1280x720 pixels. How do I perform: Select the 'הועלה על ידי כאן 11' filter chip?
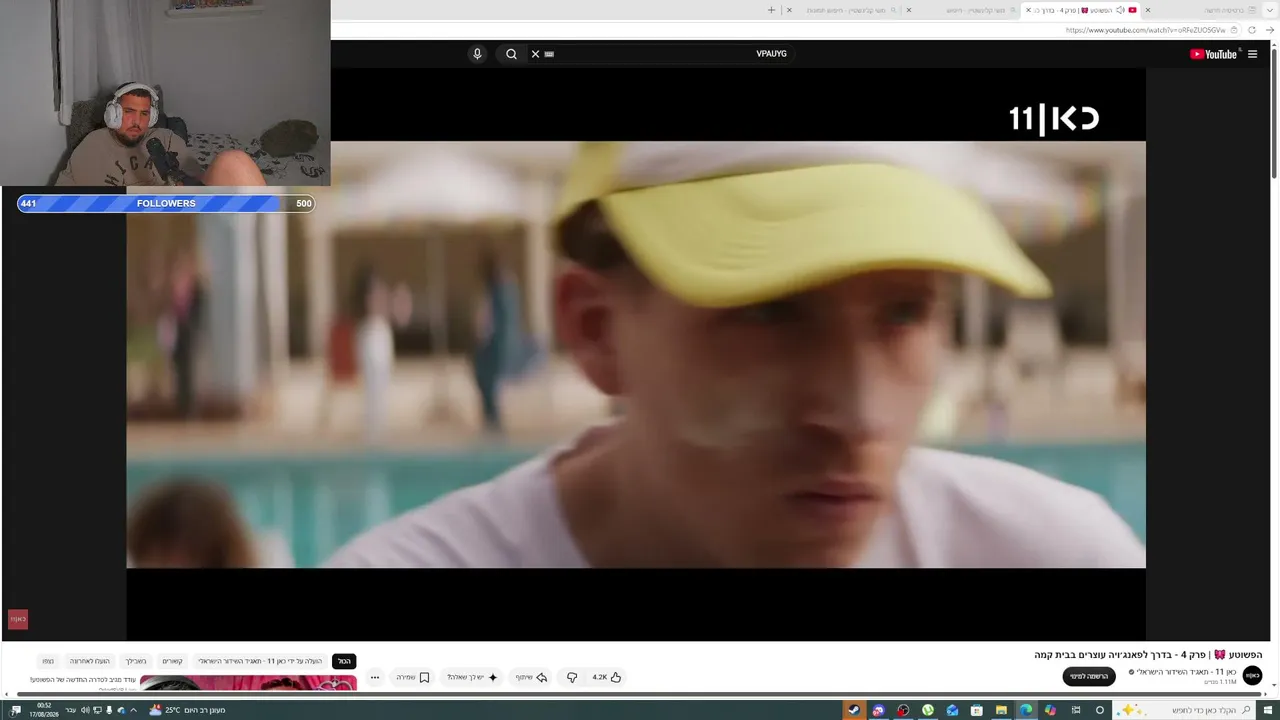pyautogui.click(x=260, y=661)
